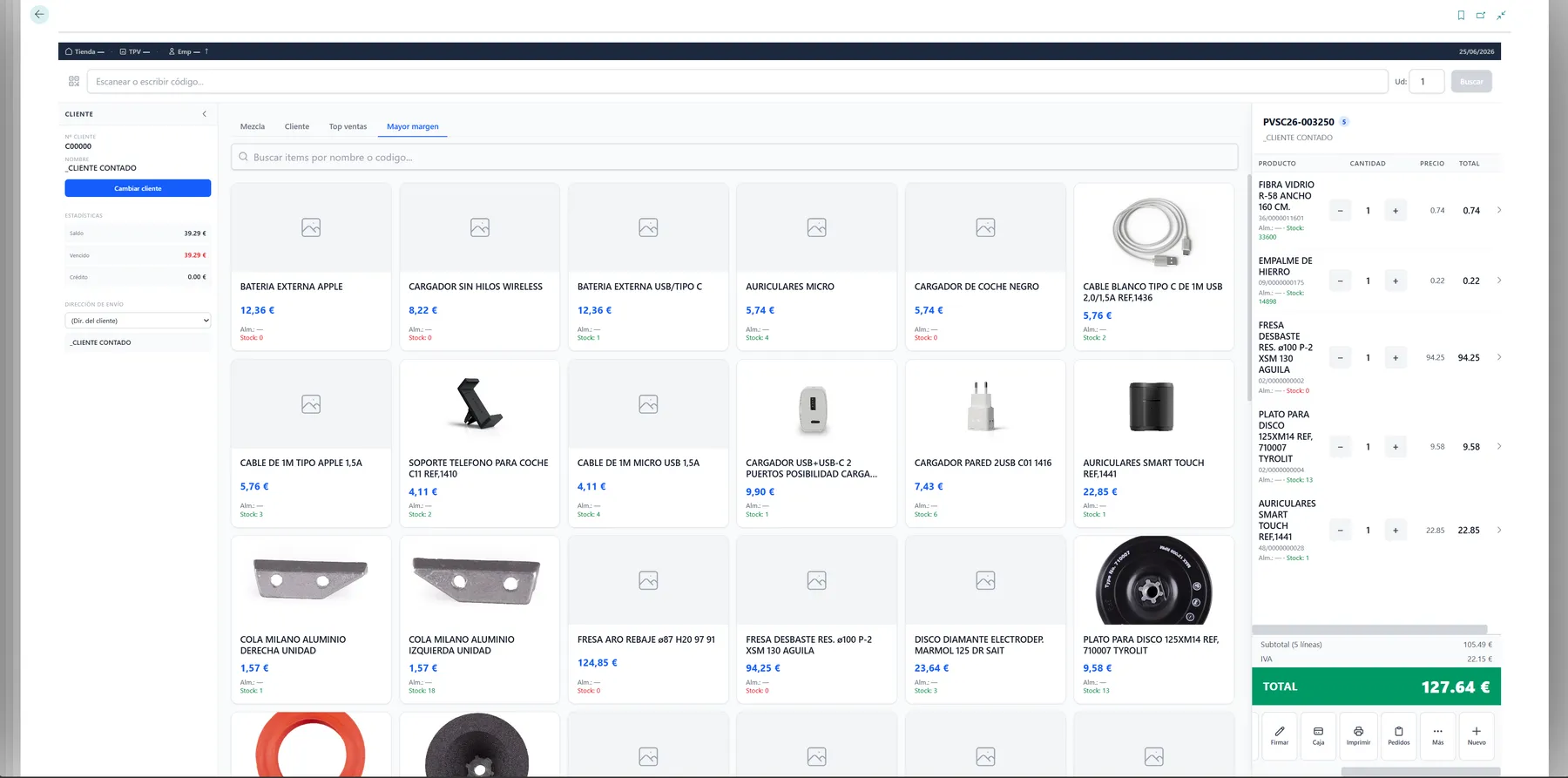Add CABLE DE 1M TIPO APPLE product
The height and width of the screenshot is (778, 1568).
[x=311, y=443]
